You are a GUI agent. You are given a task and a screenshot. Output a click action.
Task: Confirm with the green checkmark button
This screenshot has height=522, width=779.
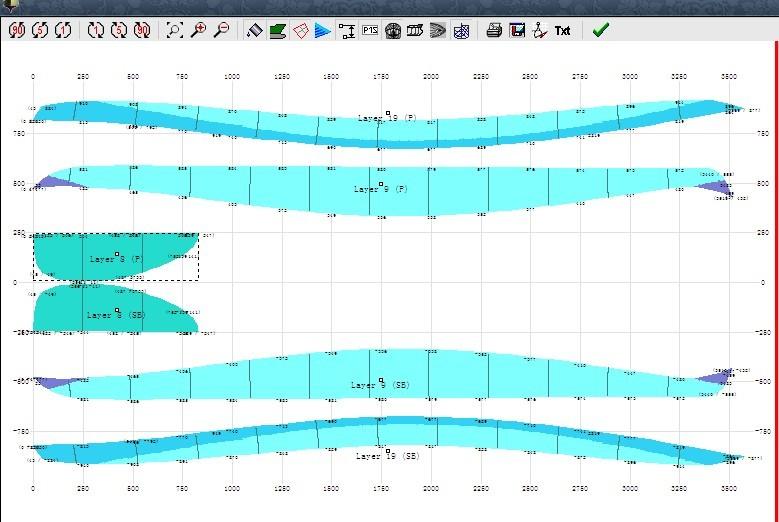(600, 31)
